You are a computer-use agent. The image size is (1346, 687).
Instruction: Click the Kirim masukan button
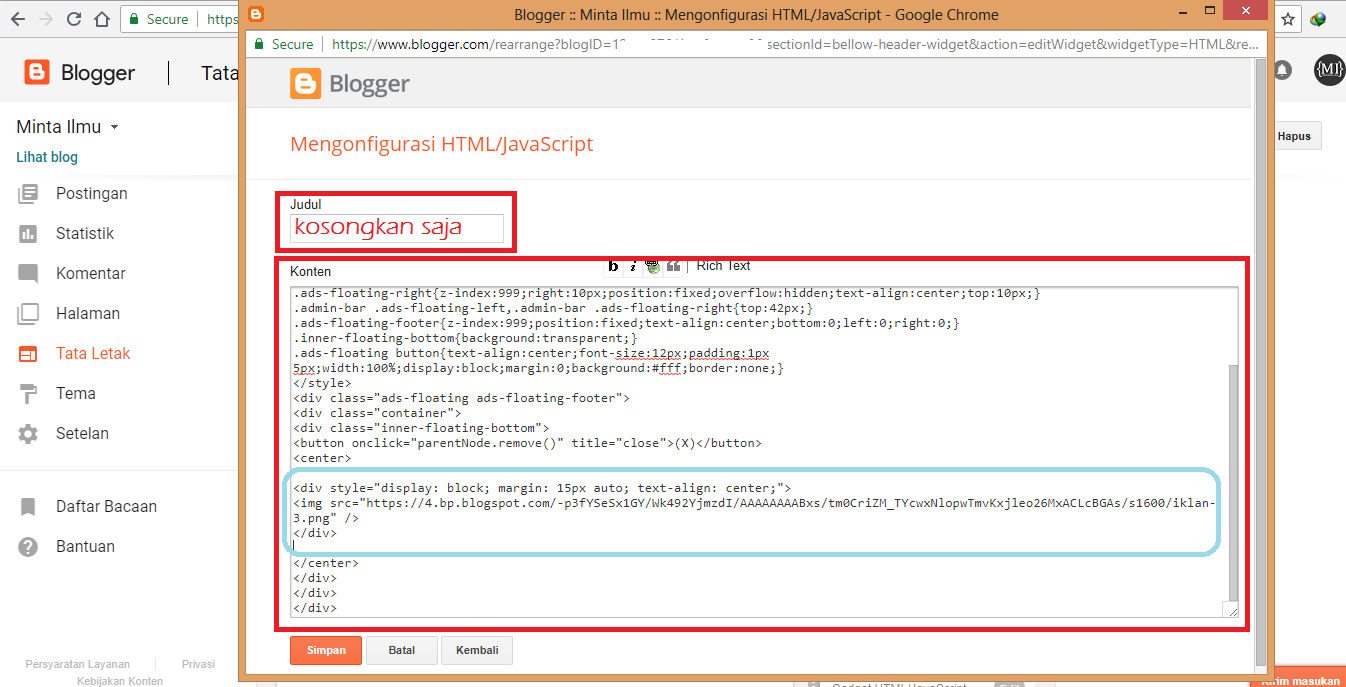click(x=1298, y=680)
